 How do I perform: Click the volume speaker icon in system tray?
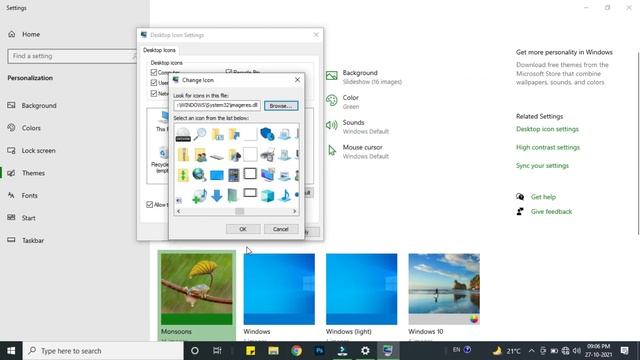576,351
